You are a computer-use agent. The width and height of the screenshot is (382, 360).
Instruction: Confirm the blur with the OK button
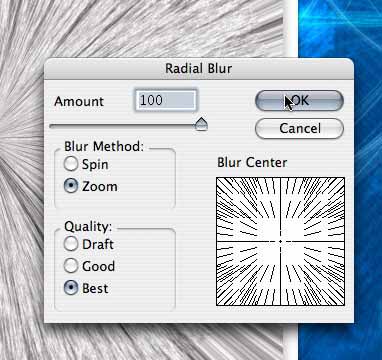click(299, 101)
